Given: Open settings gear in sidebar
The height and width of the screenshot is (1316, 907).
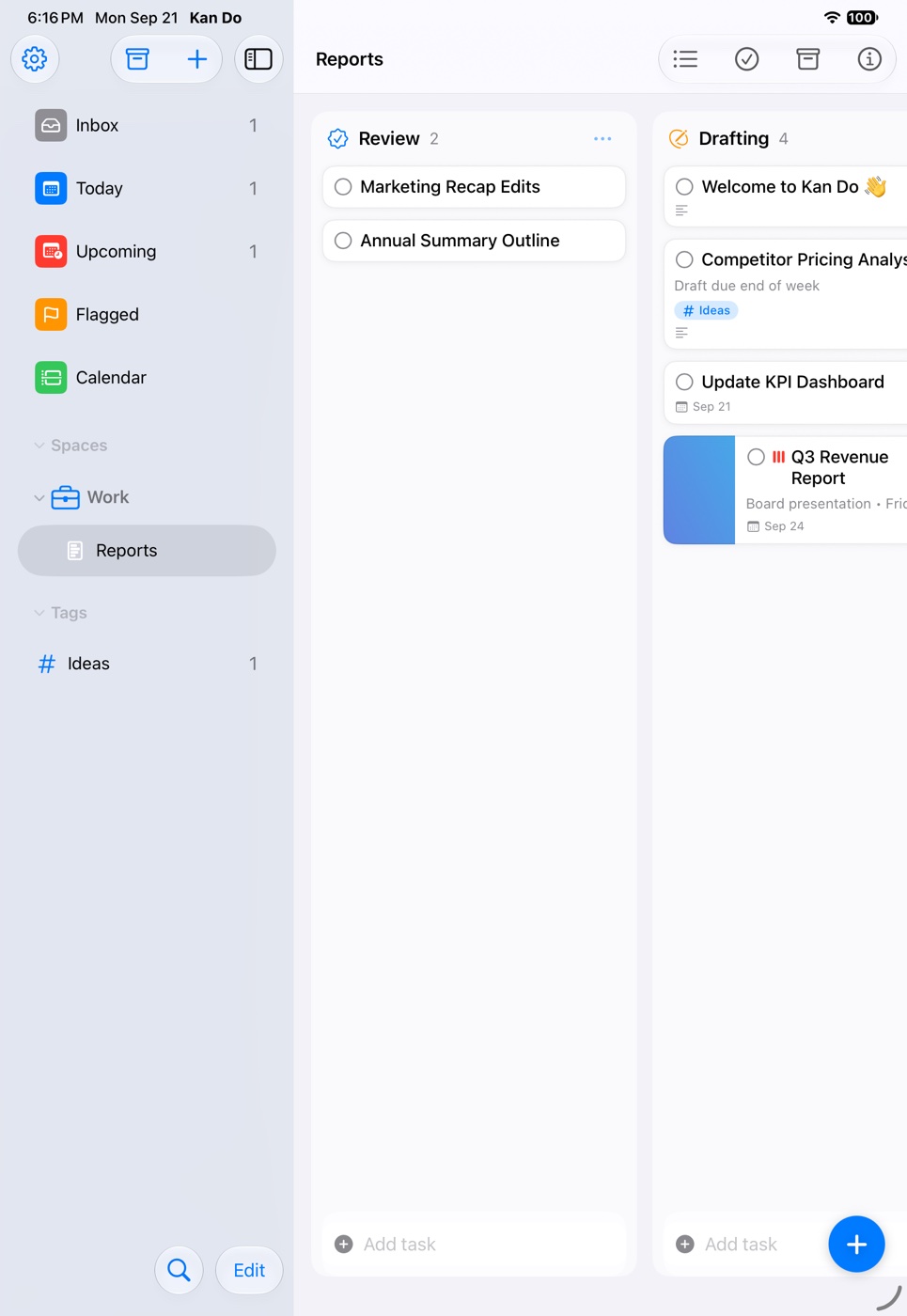Looking at the screenshot, I should coord(35,59).
